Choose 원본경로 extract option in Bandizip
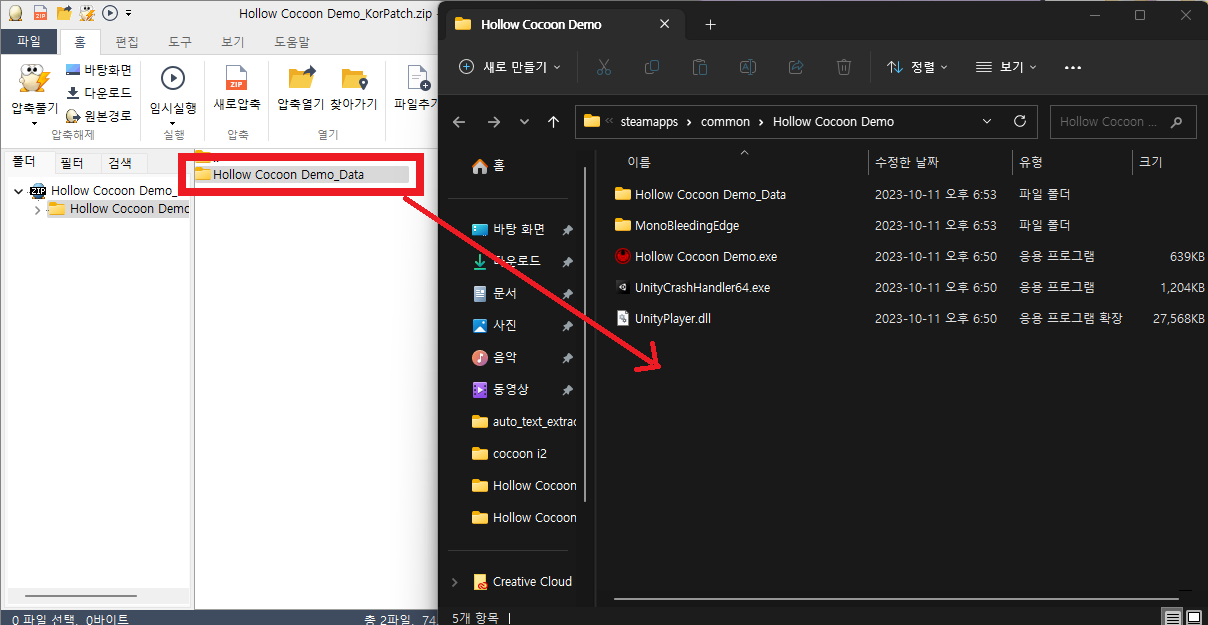 coord(99,116)
